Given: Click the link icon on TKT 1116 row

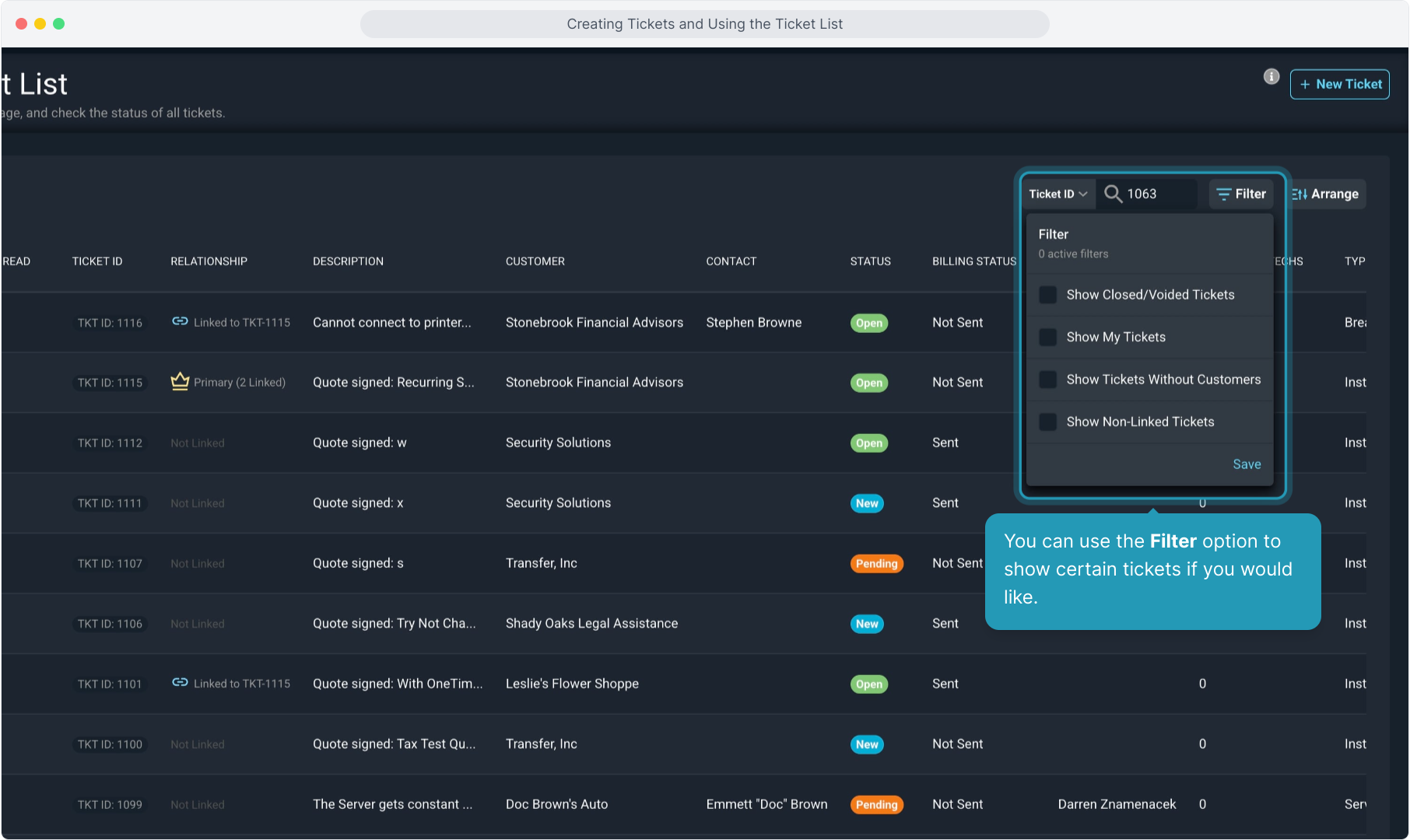Looking at the screenshot, I should (x=180, y=321).
